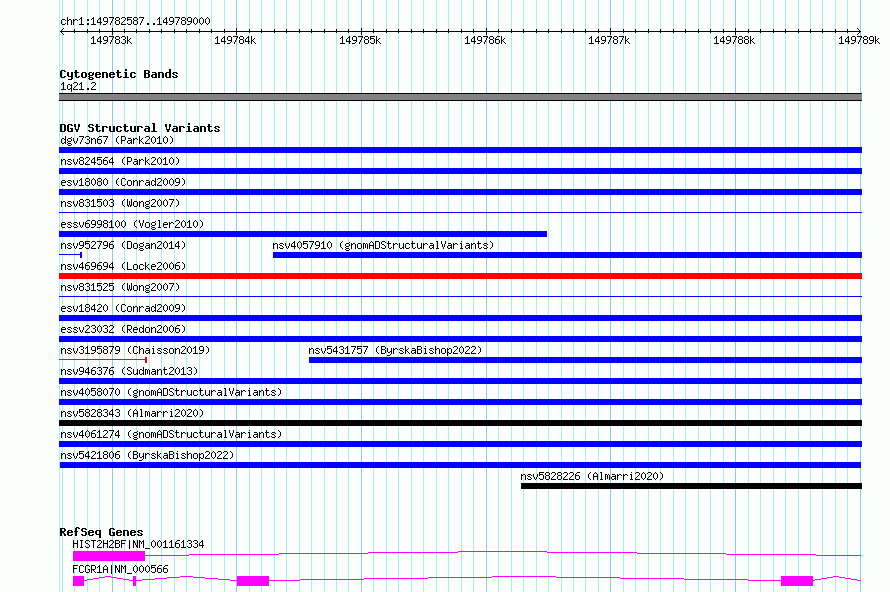Click the FCGR1A exon block below 149784k
This screenshot has height=592, width=890.
click(x=253, y=581)
